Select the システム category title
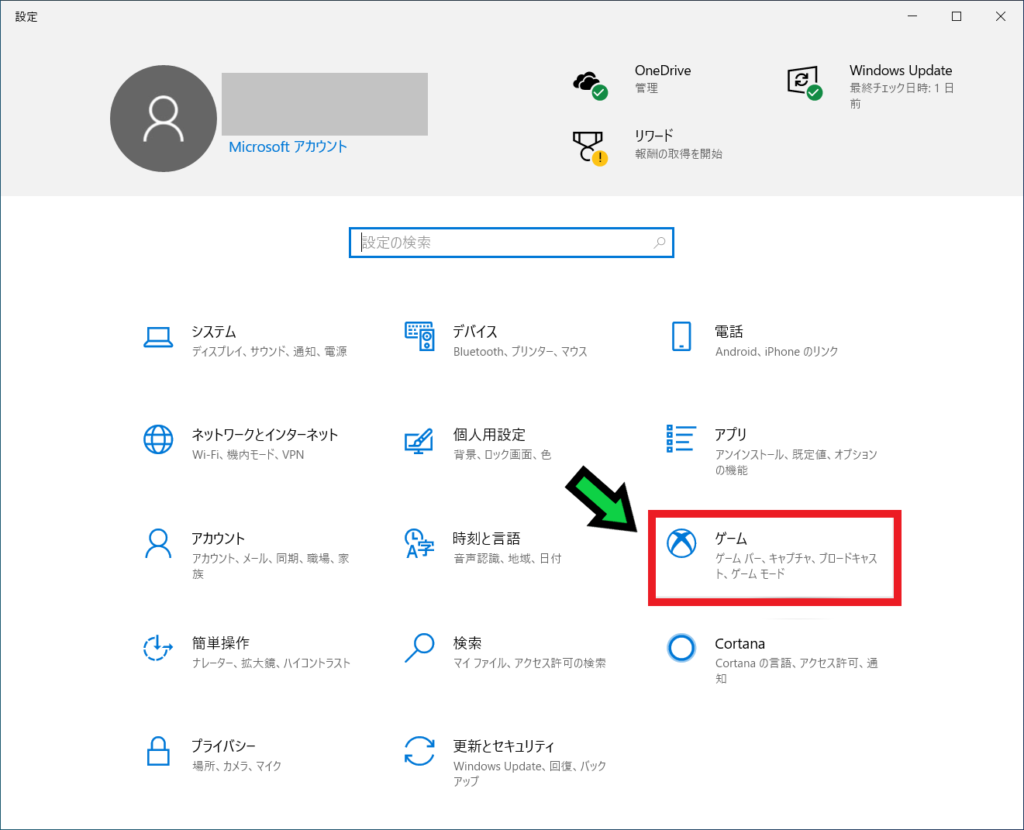1024x830 pixels. point(214,331)
